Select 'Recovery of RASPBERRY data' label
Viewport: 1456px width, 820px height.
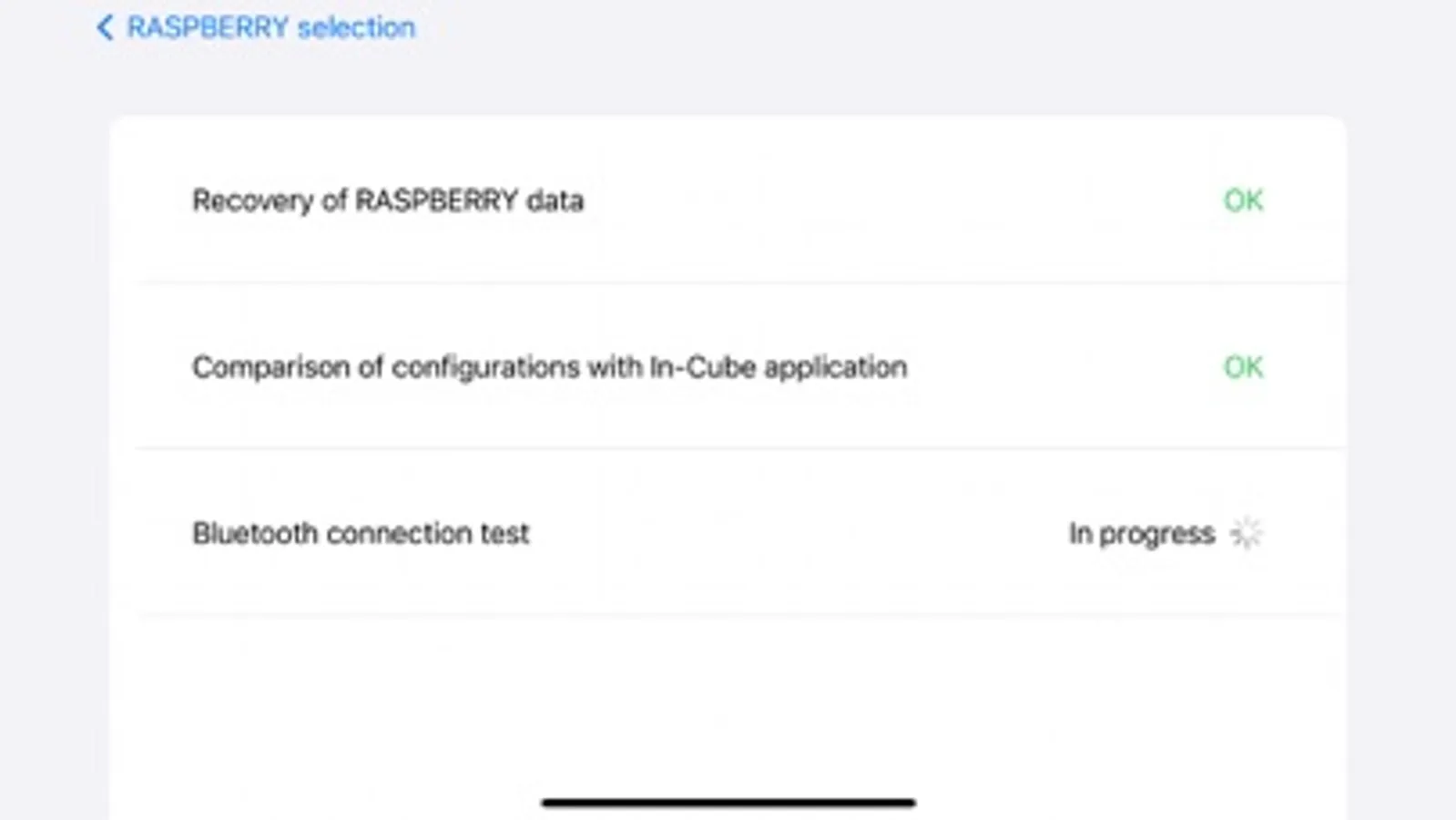coord(388,200)
